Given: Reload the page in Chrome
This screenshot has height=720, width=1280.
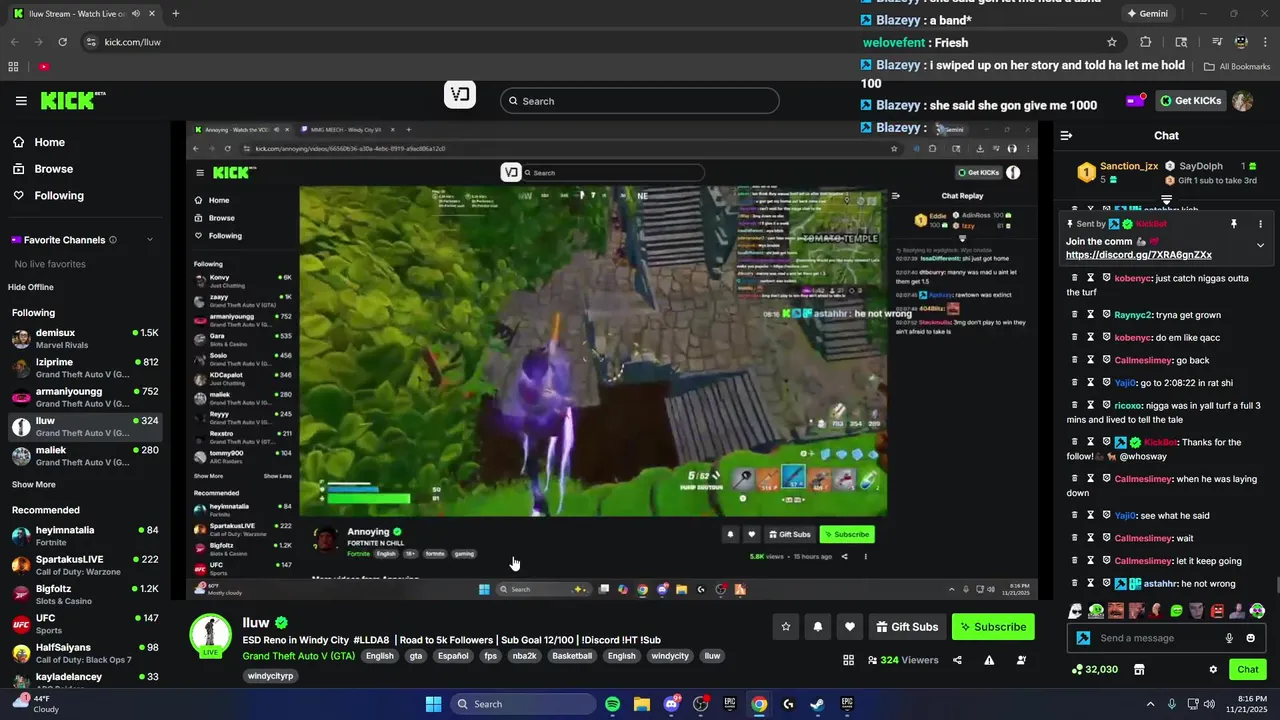Looking at the screenshot, I should click(x=62, y=42).
